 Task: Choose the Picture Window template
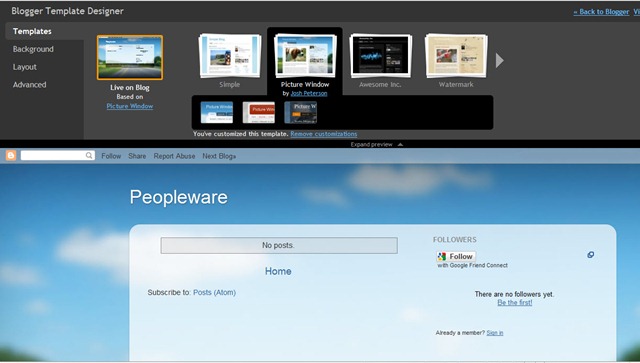click(305, 56)
